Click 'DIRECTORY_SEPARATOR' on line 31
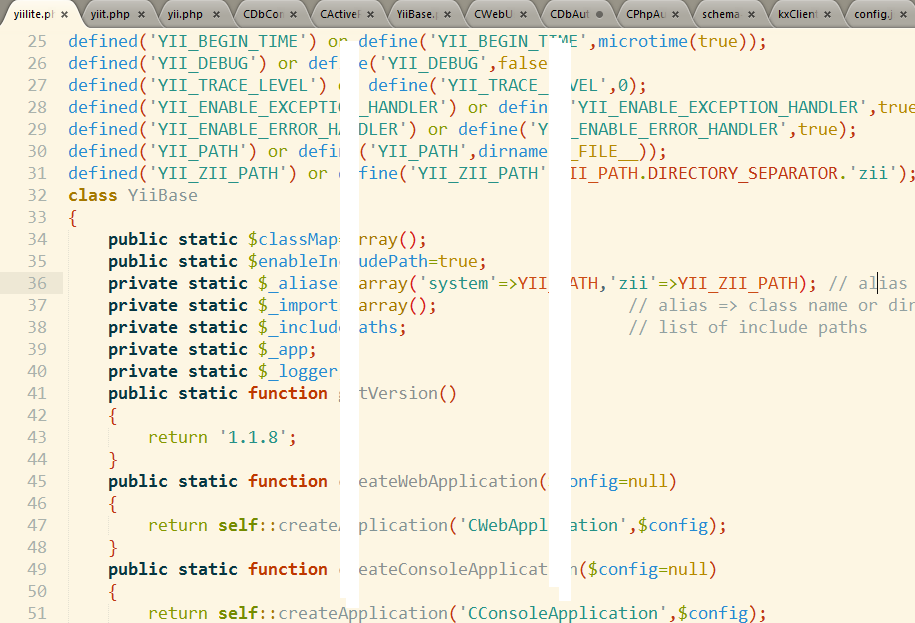This screenshot has height=623, width=915. coord(743,173)
